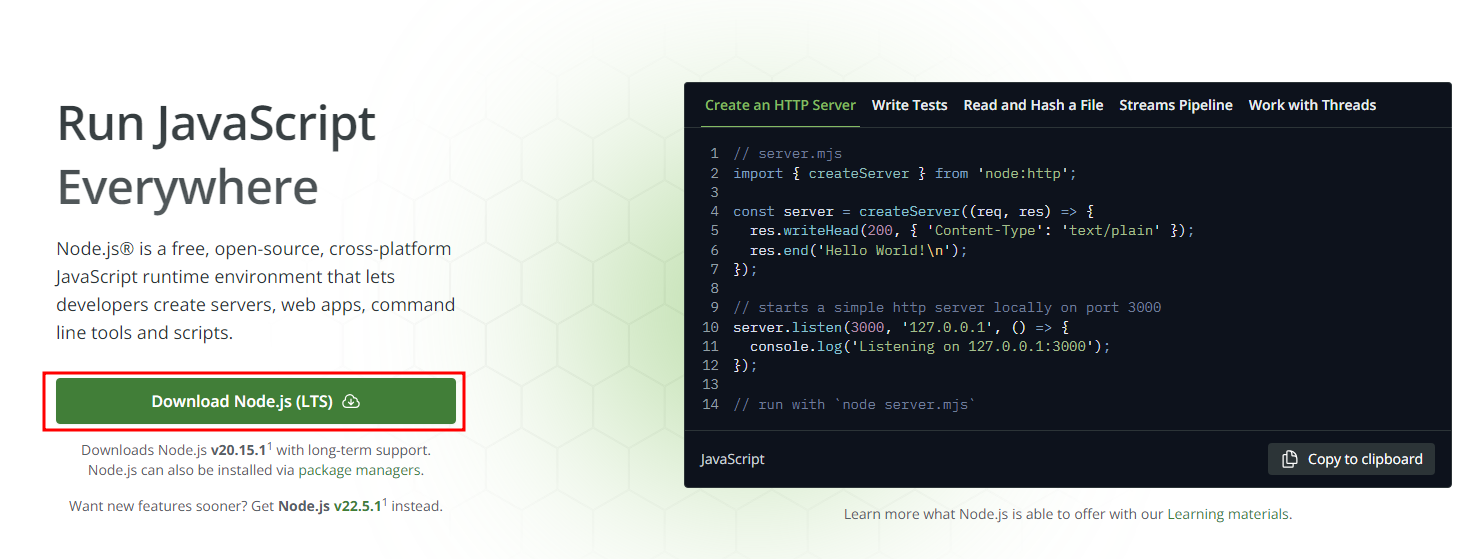
Task: Click the Node.js v22.5.1 link
Action: tap(330, 506)
